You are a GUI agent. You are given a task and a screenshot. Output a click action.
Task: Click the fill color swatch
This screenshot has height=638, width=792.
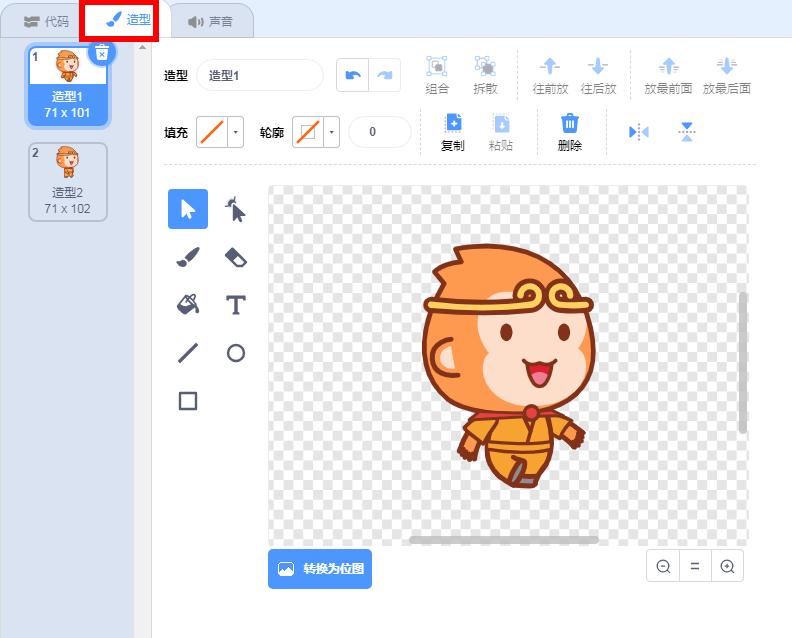click(212, 132)
